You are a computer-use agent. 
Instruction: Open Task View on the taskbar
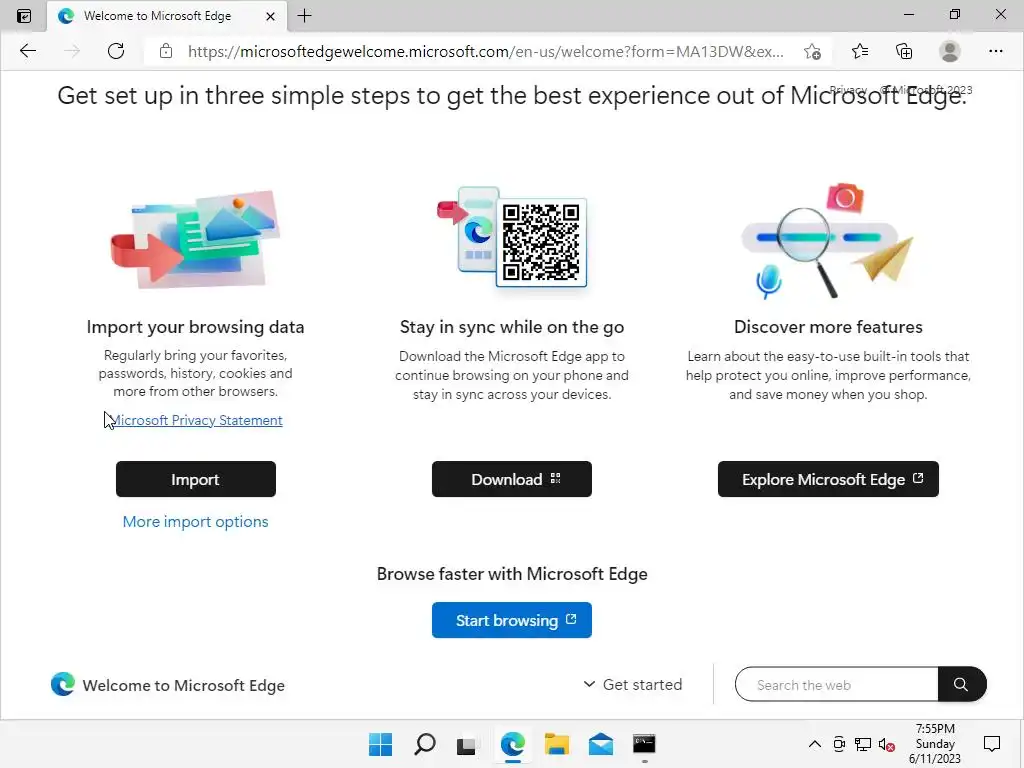point(466,744)
